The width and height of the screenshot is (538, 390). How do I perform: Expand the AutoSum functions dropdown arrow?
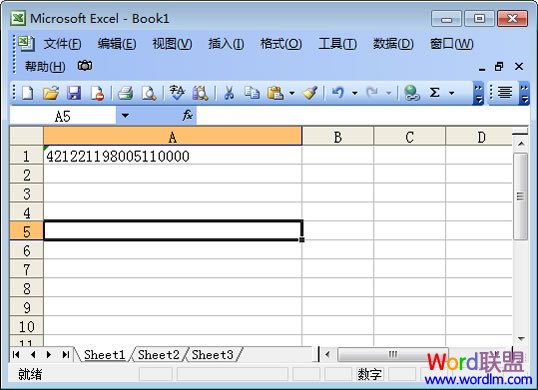(452, 93)
